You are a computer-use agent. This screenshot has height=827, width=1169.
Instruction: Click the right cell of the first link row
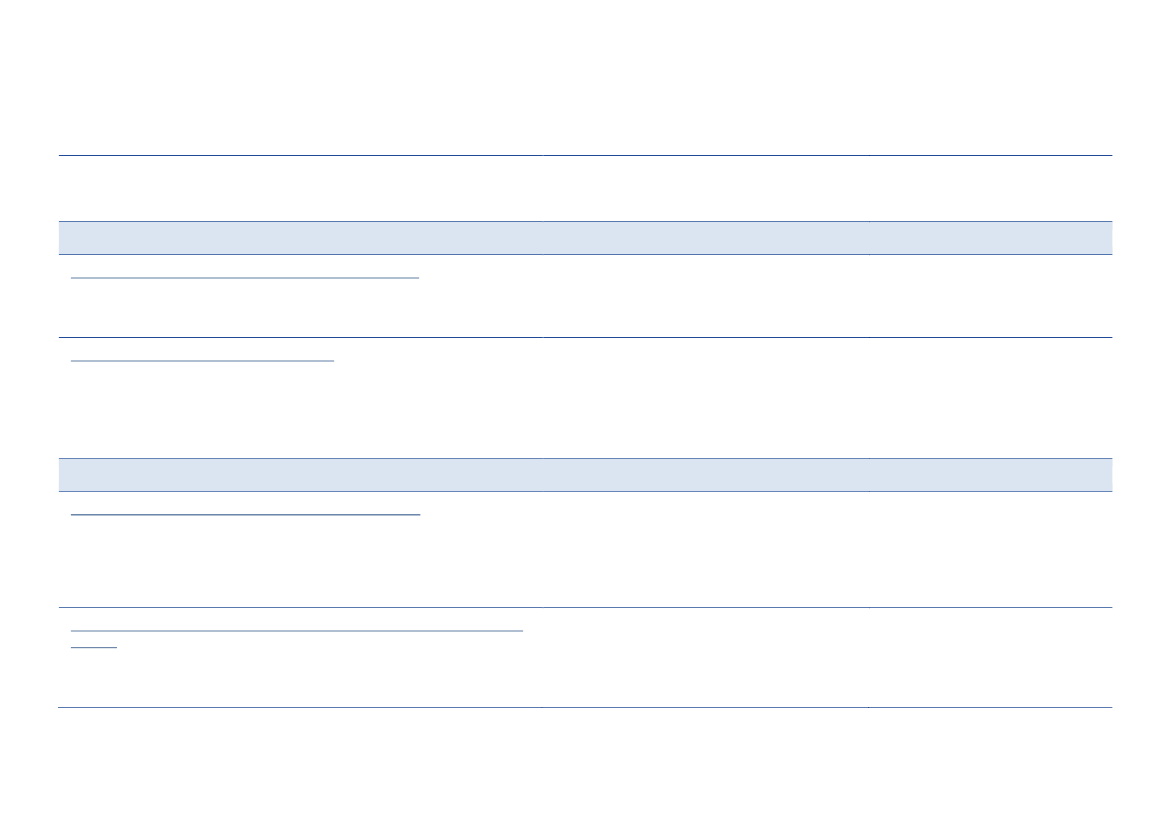990,296
